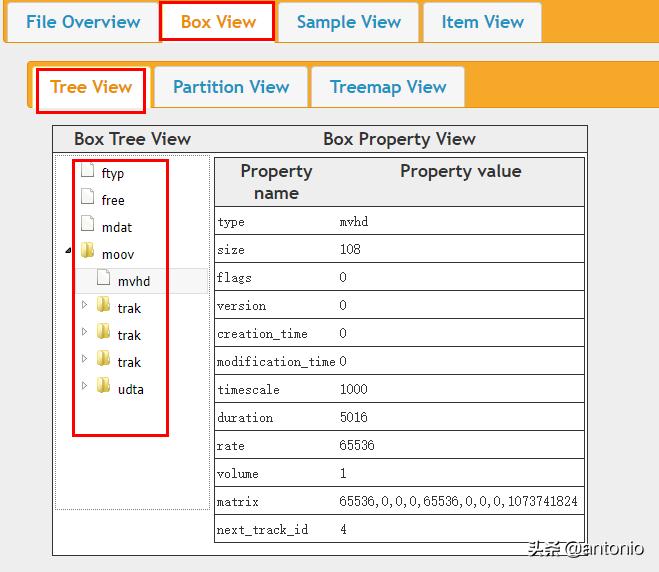The width and height of the screenshot is (659, 572).
Task: Click the modification_time property name
Action: coord(276,361)
